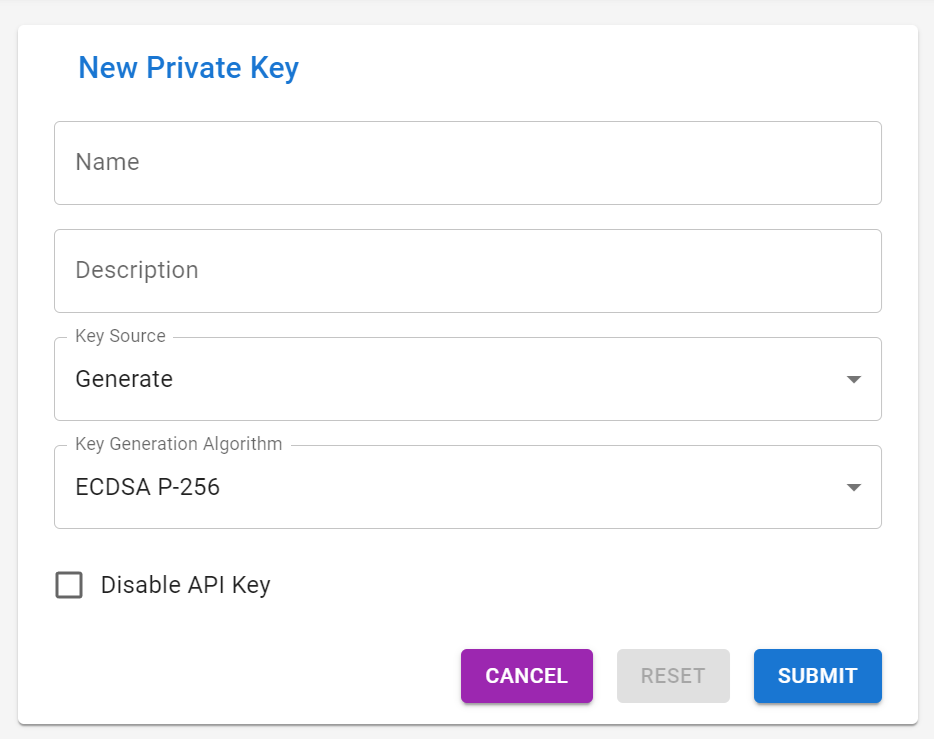The image size is (934, 739).
Task: Click CANCEL to dismiss the dialog
Action: [526, 676]
